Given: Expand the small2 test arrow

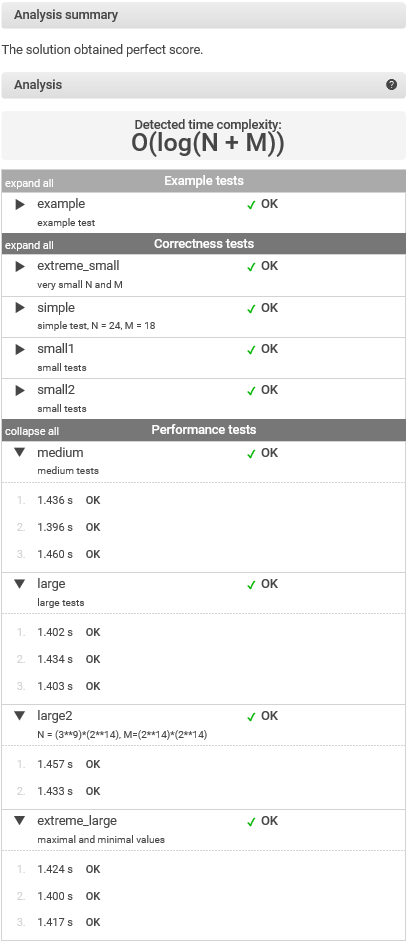Looking at the screenshot, I should pos(20,390).
